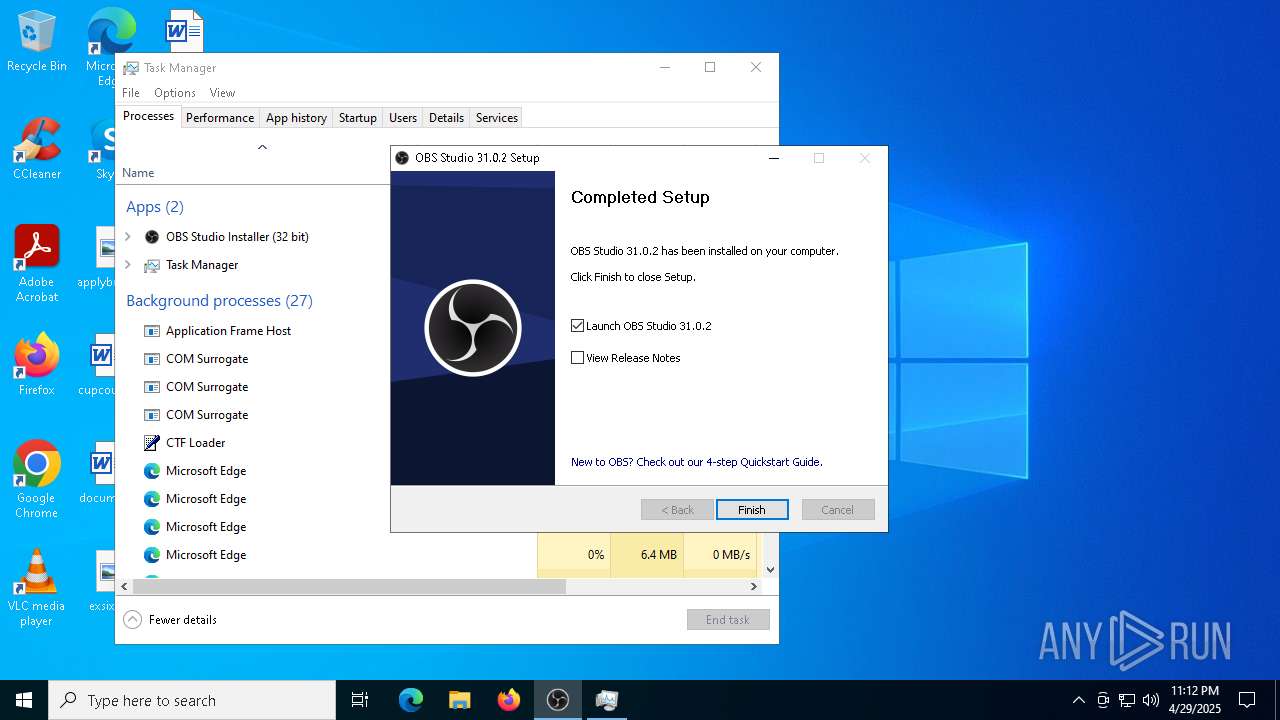The width and height of the screenshot is (1280, 720).
Task: Switch to OBS installer in the taskbar
Action: (558, 700)
